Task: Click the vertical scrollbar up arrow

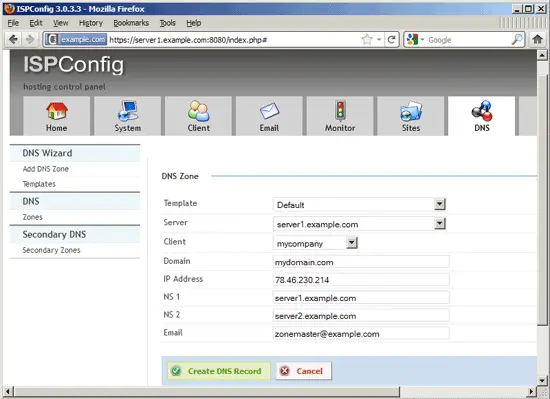Action: [542, 55]
